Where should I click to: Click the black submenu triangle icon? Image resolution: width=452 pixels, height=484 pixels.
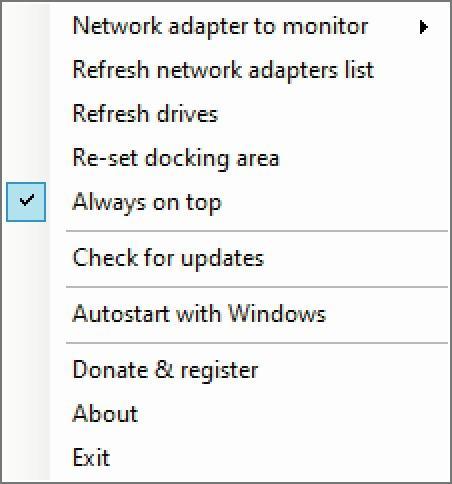[x=423, y=27]
